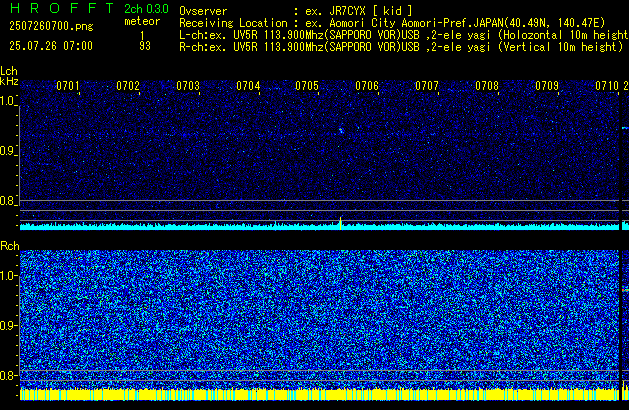The height and width of the screenshot is (410, 629).
Task: Select the 0710 time marker
Action: coord(607,86)
